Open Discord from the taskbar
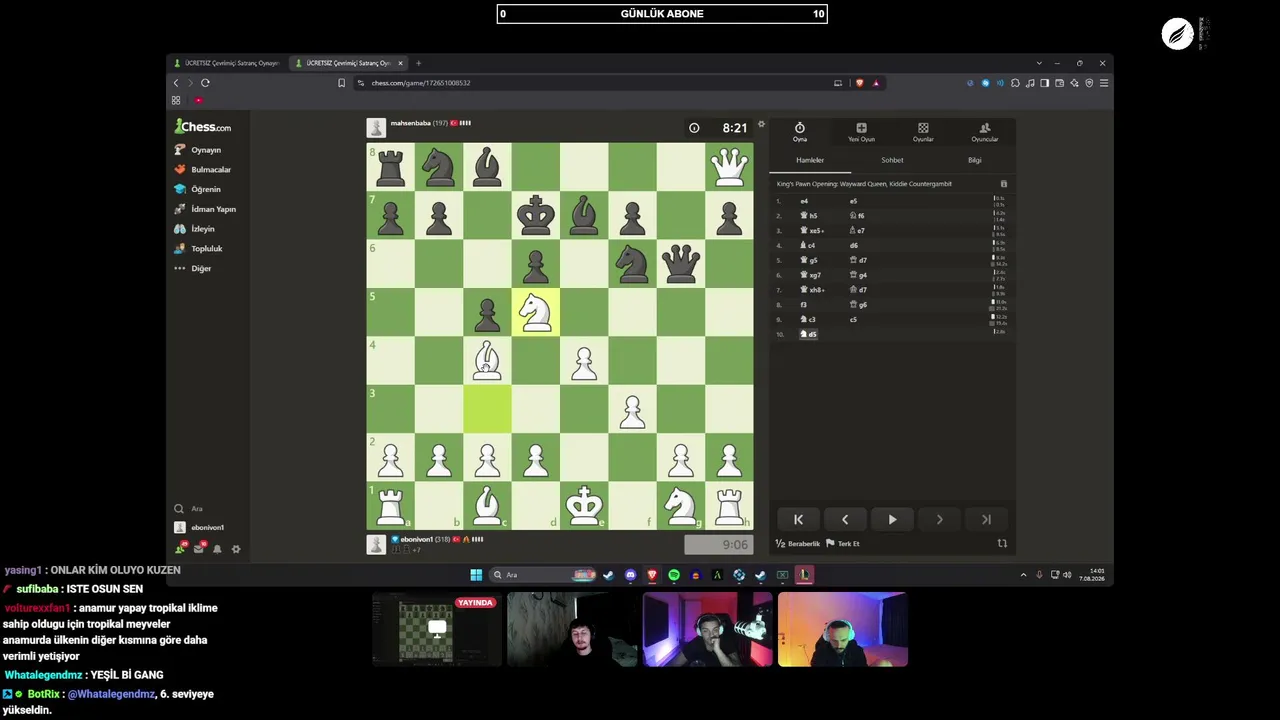Image resolution: width=1280 pixels, height=720 pixels. pos(630,575)
